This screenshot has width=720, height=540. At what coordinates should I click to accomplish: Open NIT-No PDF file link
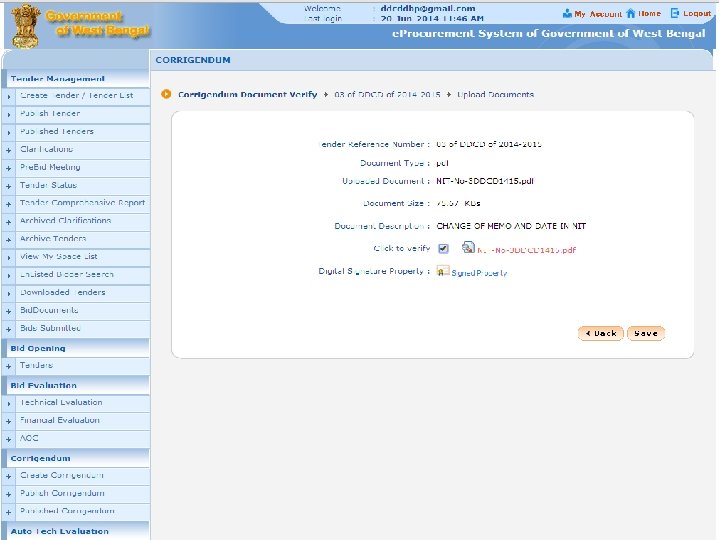coord(526,250)
